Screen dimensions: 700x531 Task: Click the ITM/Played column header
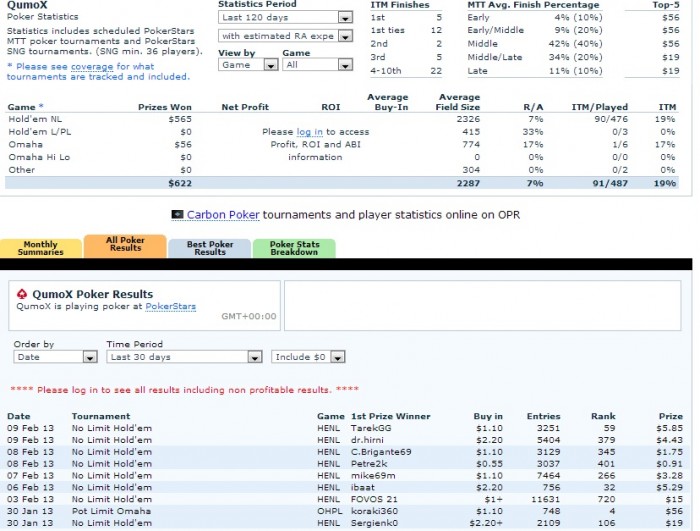pyautogui.click(x=600, y=107)
